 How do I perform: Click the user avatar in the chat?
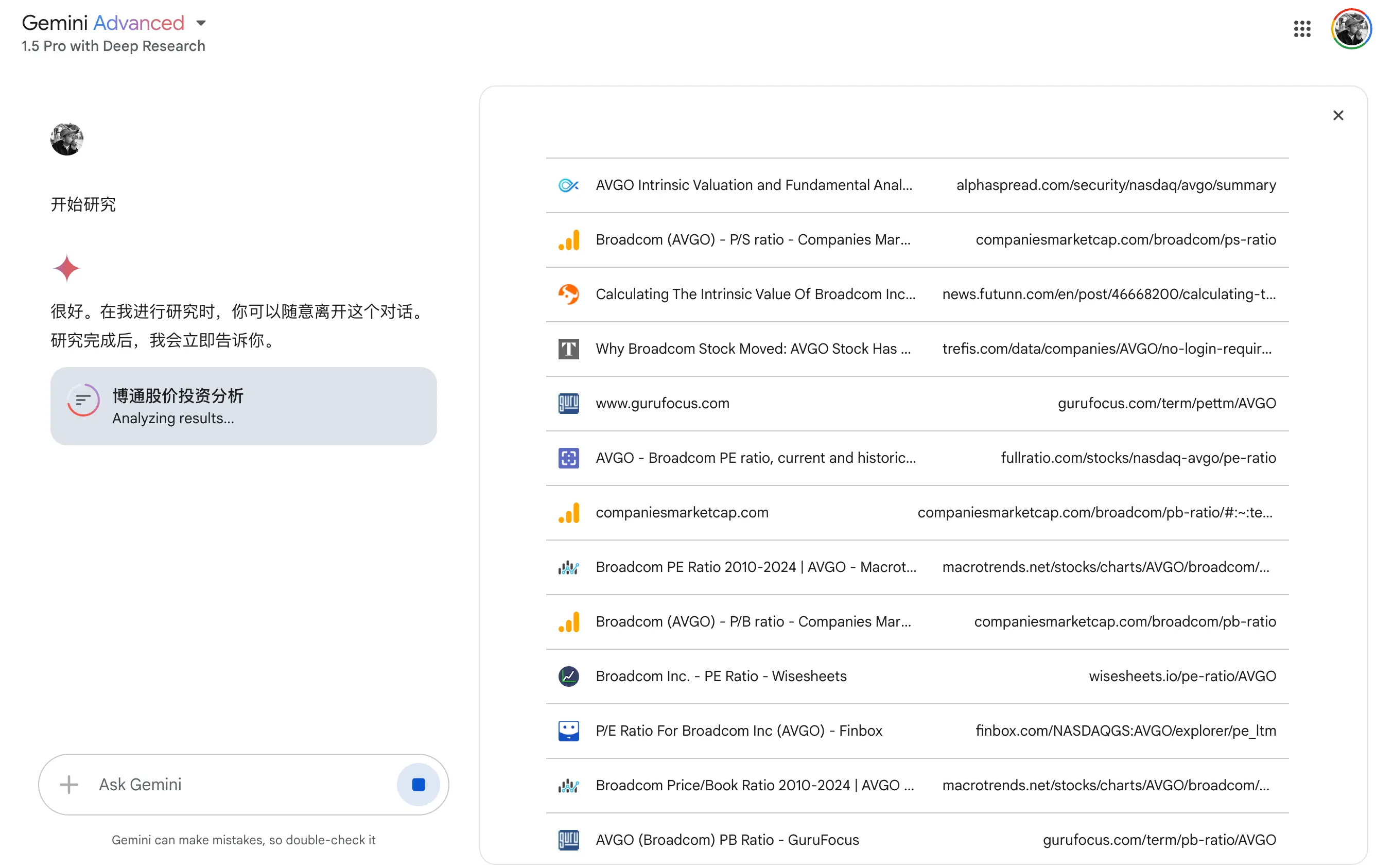(66, 139)
